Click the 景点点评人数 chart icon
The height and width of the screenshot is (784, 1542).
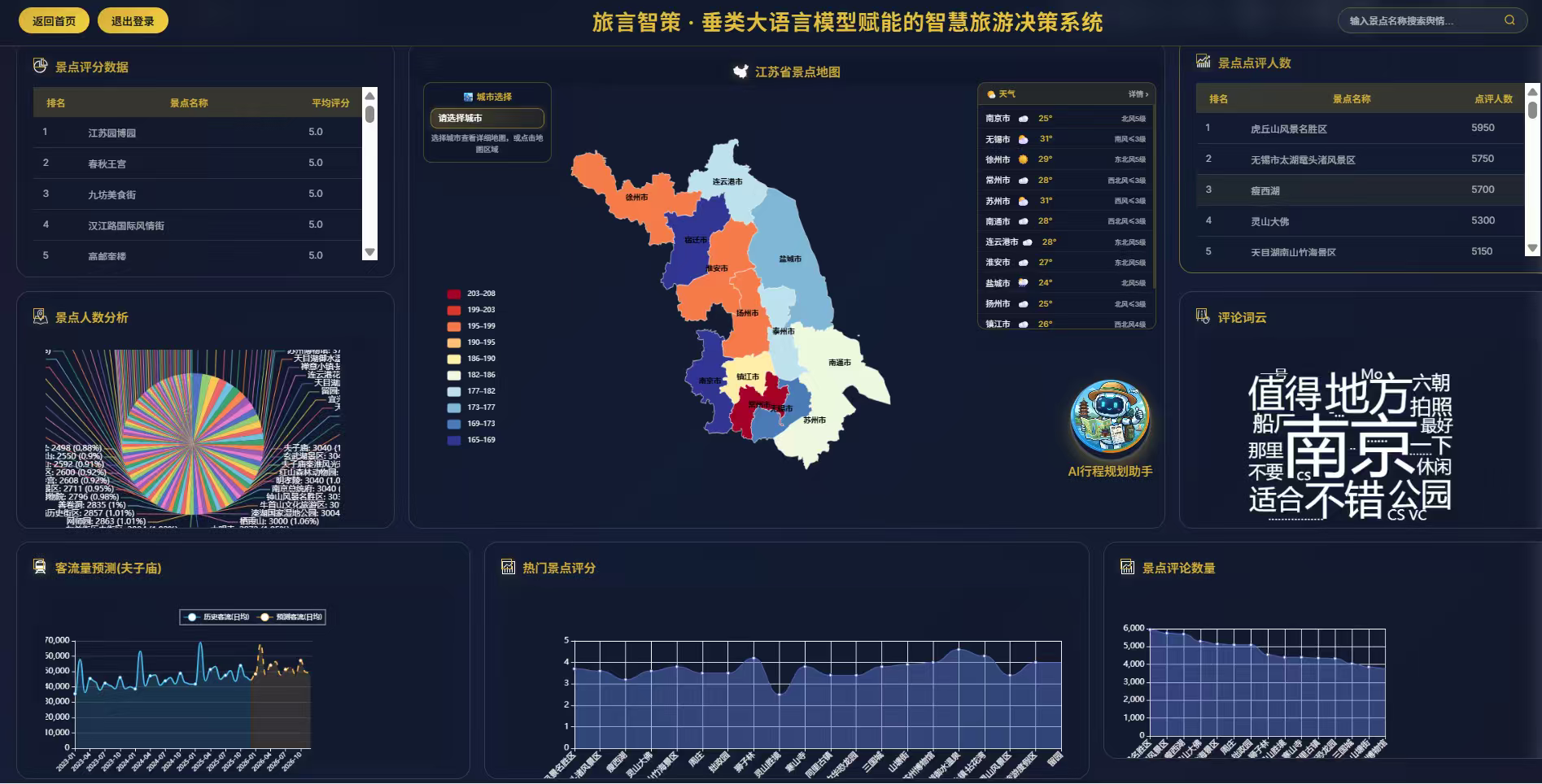pyautogui.click(x=1203, y=62)
